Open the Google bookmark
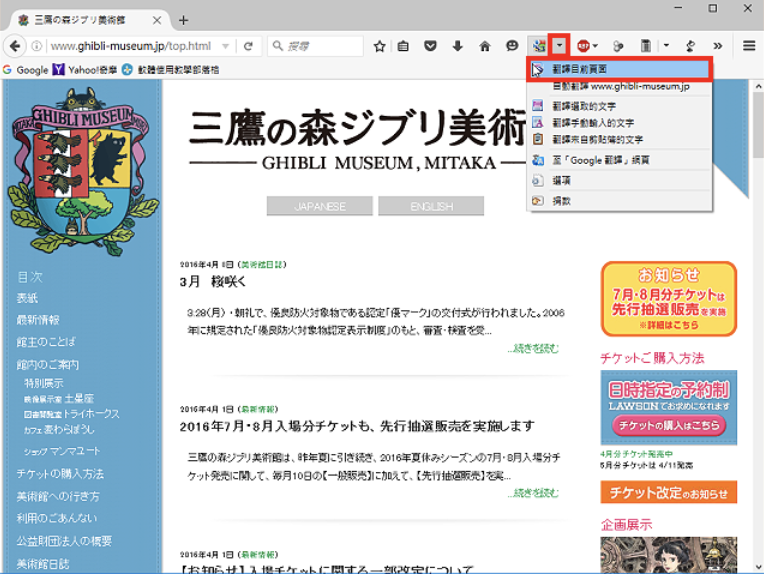 [26, 70]
